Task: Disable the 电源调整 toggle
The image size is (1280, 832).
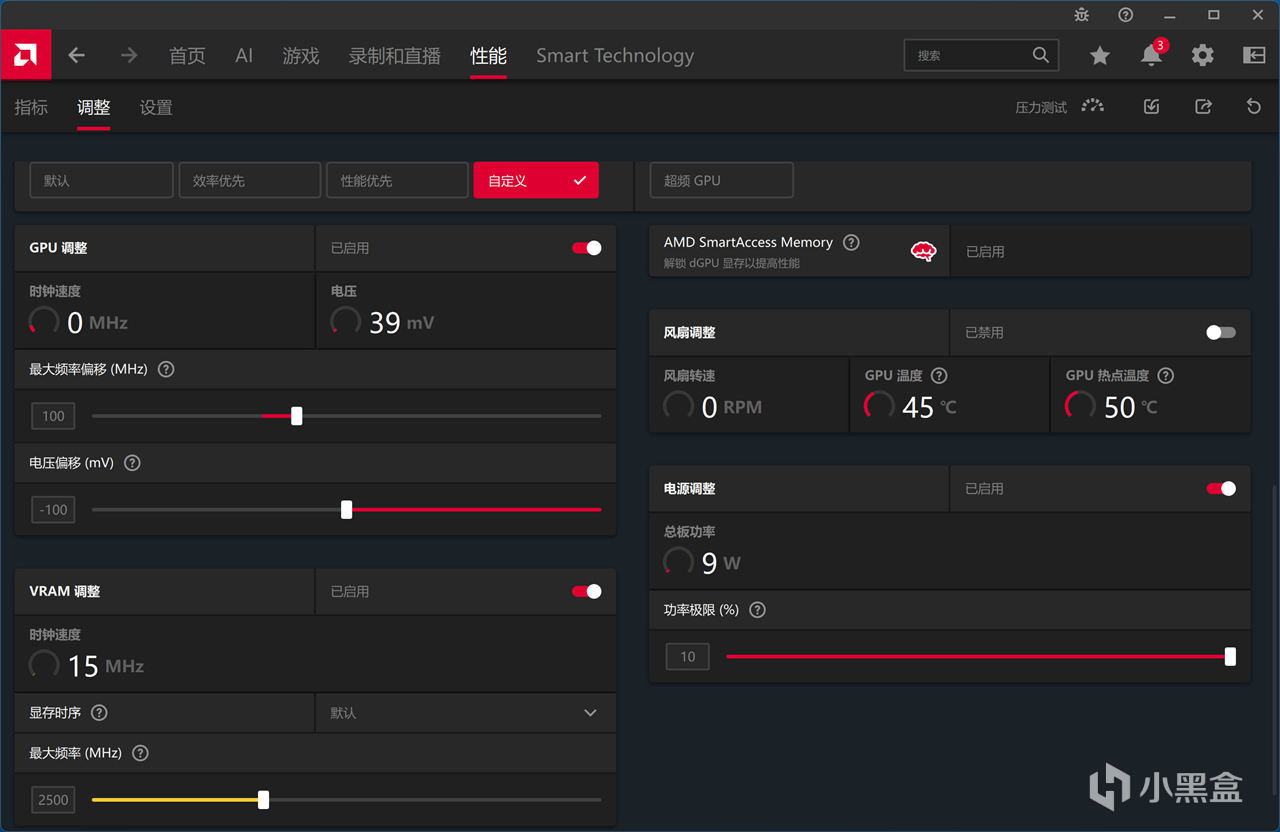Action: pos(1221,489)
